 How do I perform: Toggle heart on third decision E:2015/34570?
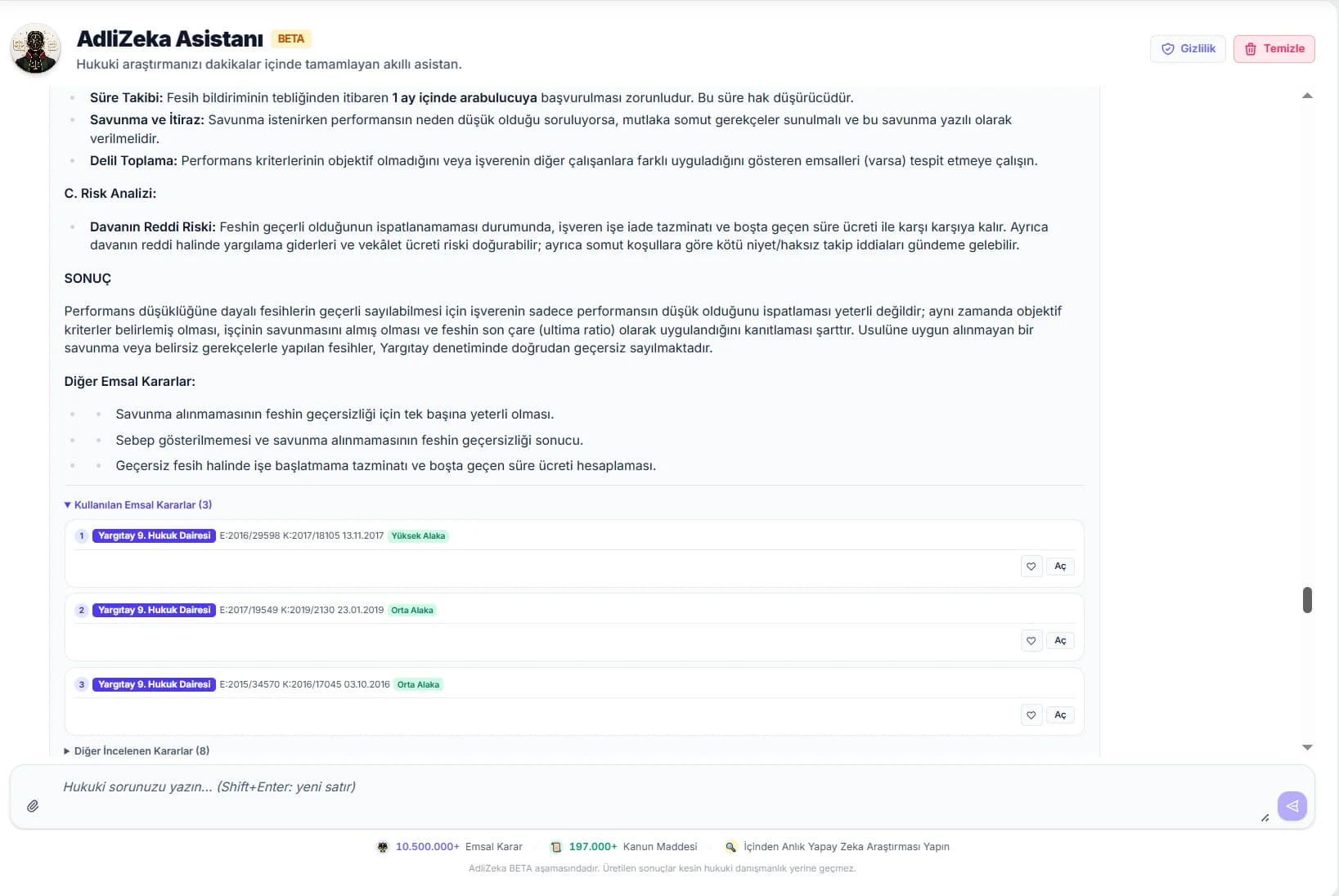point(1031,715)
